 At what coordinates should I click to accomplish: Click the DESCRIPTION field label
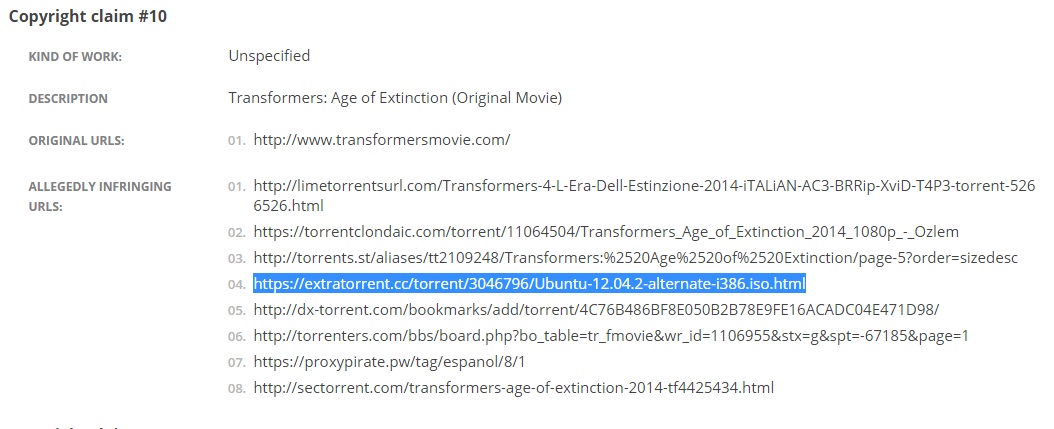click(68, 99)
